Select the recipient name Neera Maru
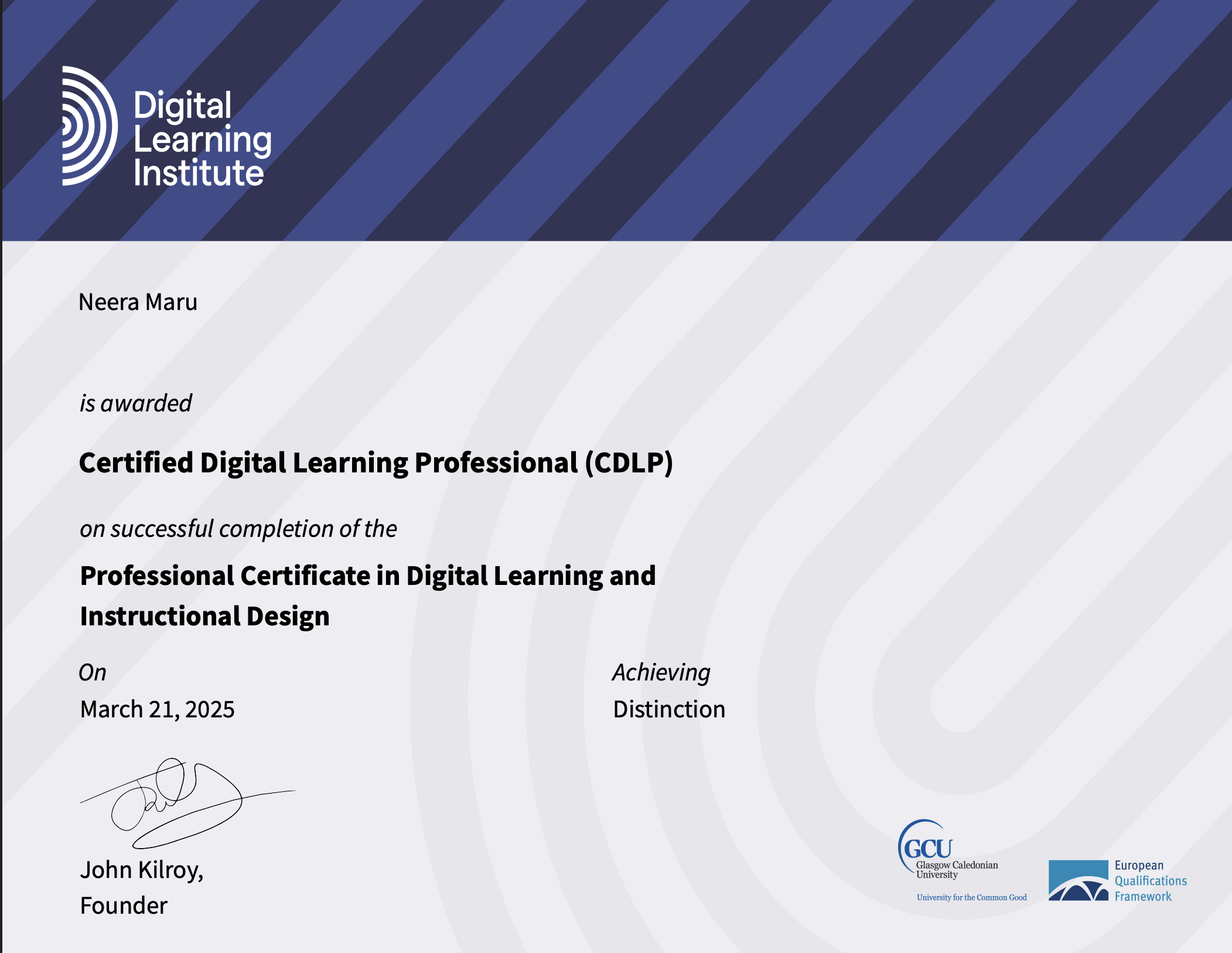Screen dimensions: 1232x953 138,302
